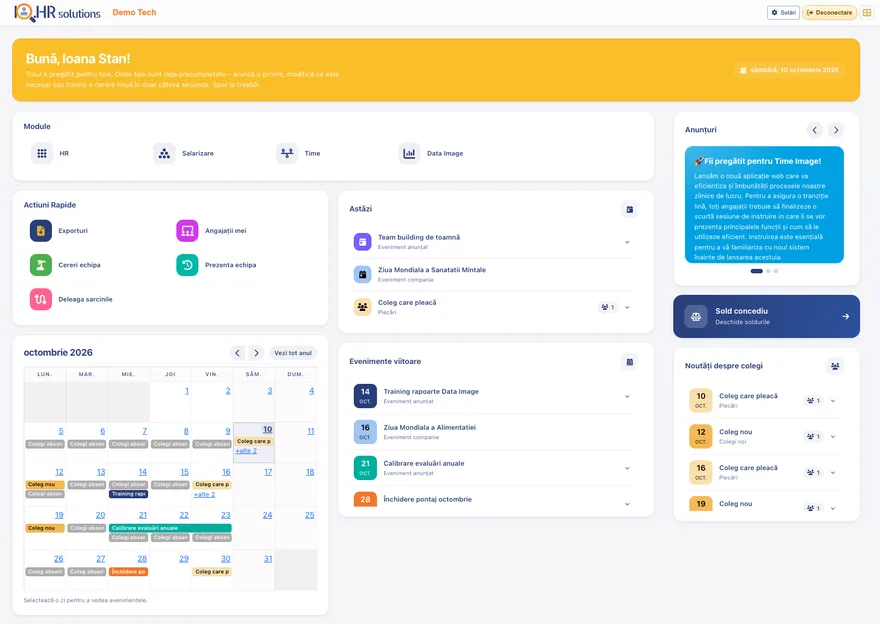Click the count badge on Coleg care pleacă in Astăzi
This screenshot has height=624, width=880.
click(x=608, y=307)
